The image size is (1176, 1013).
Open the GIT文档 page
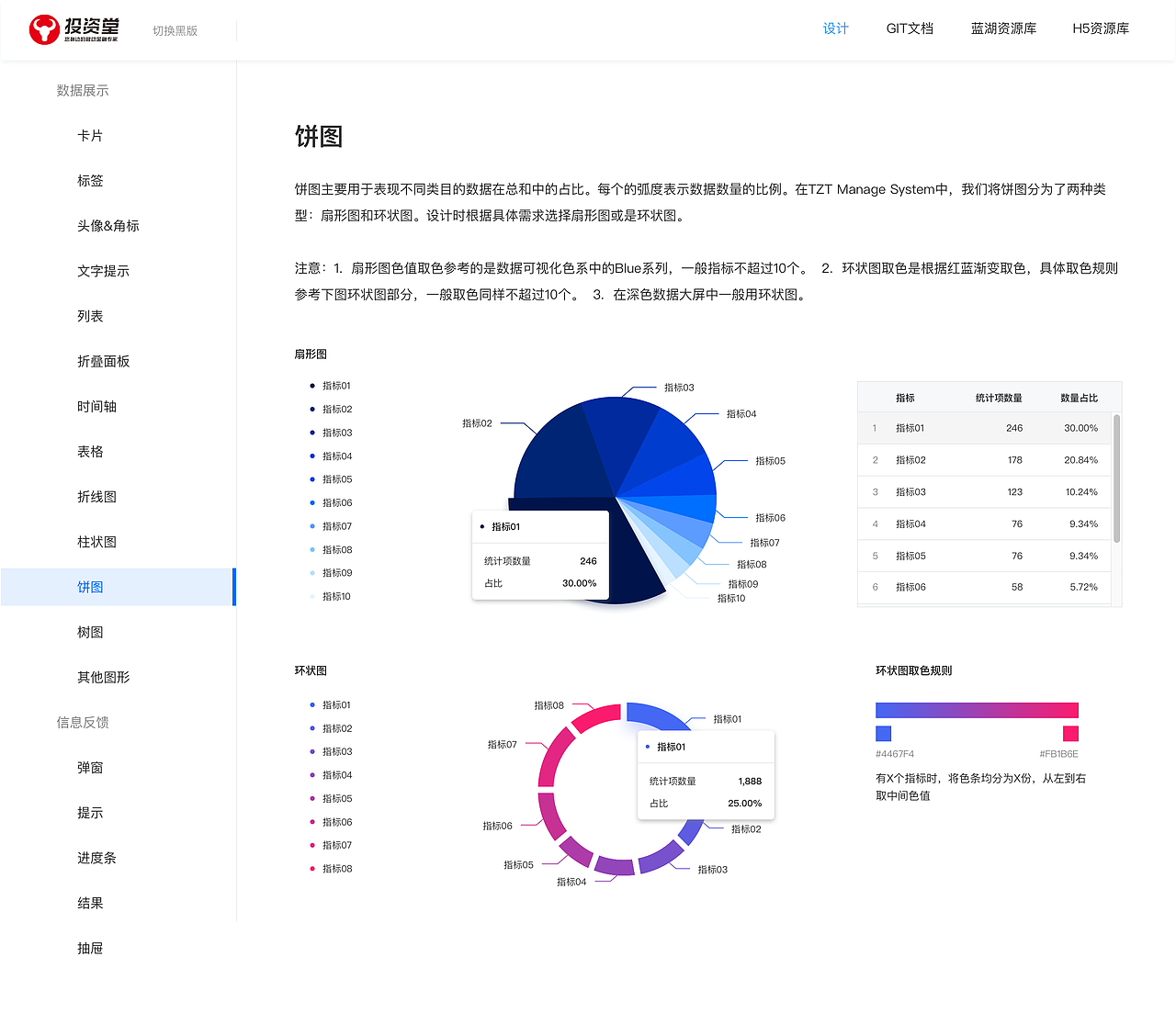click(910, 28)
